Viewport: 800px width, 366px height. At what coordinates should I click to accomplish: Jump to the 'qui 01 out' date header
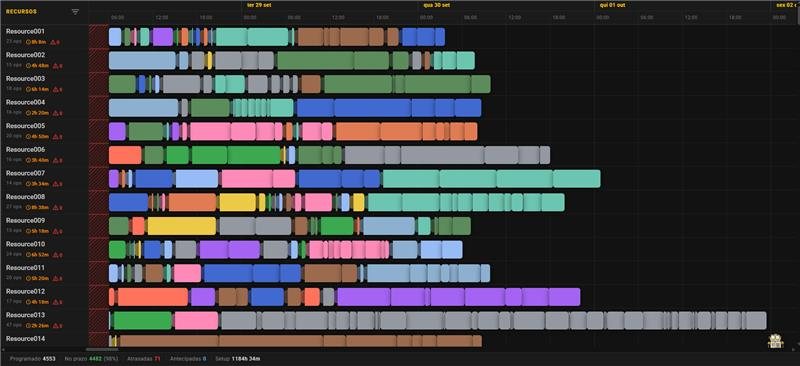coord(613,5)
